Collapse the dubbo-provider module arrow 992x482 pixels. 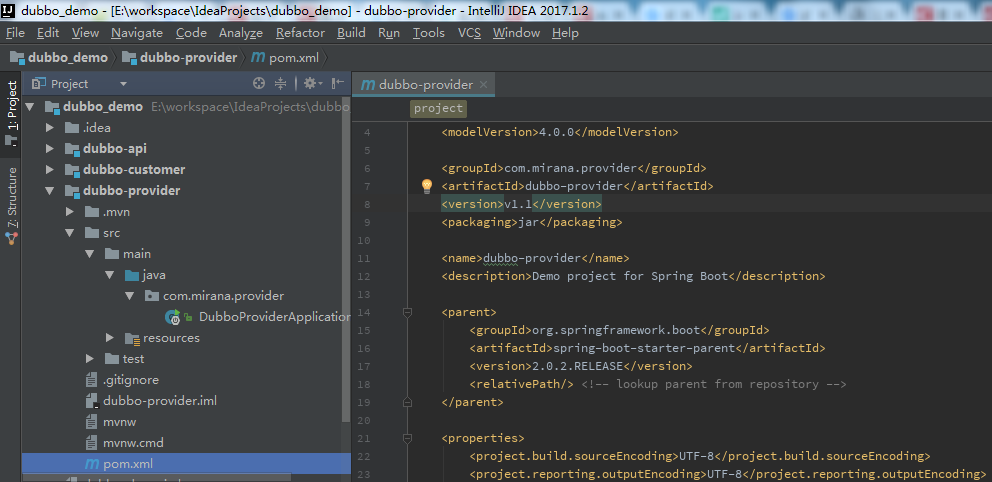50,190
